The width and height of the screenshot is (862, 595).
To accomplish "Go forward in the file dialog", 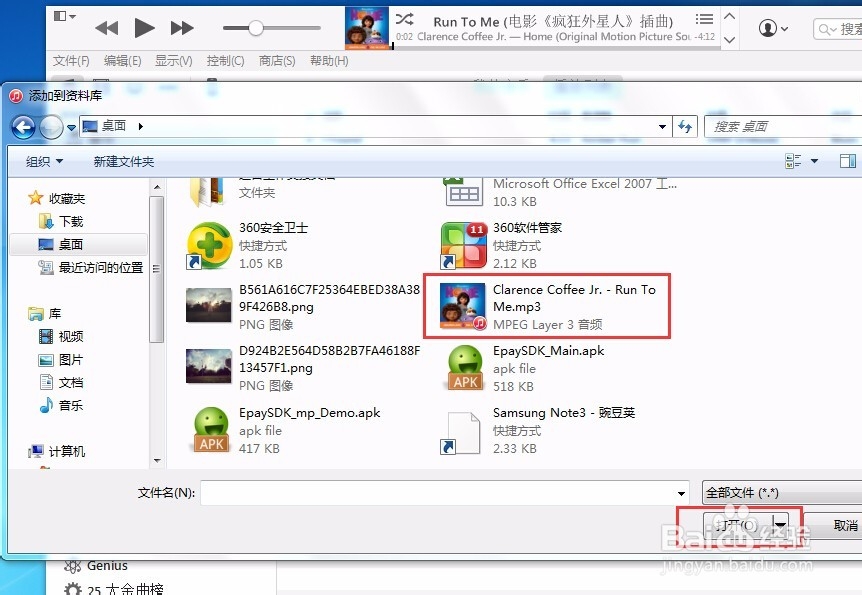I will [51, 128].
